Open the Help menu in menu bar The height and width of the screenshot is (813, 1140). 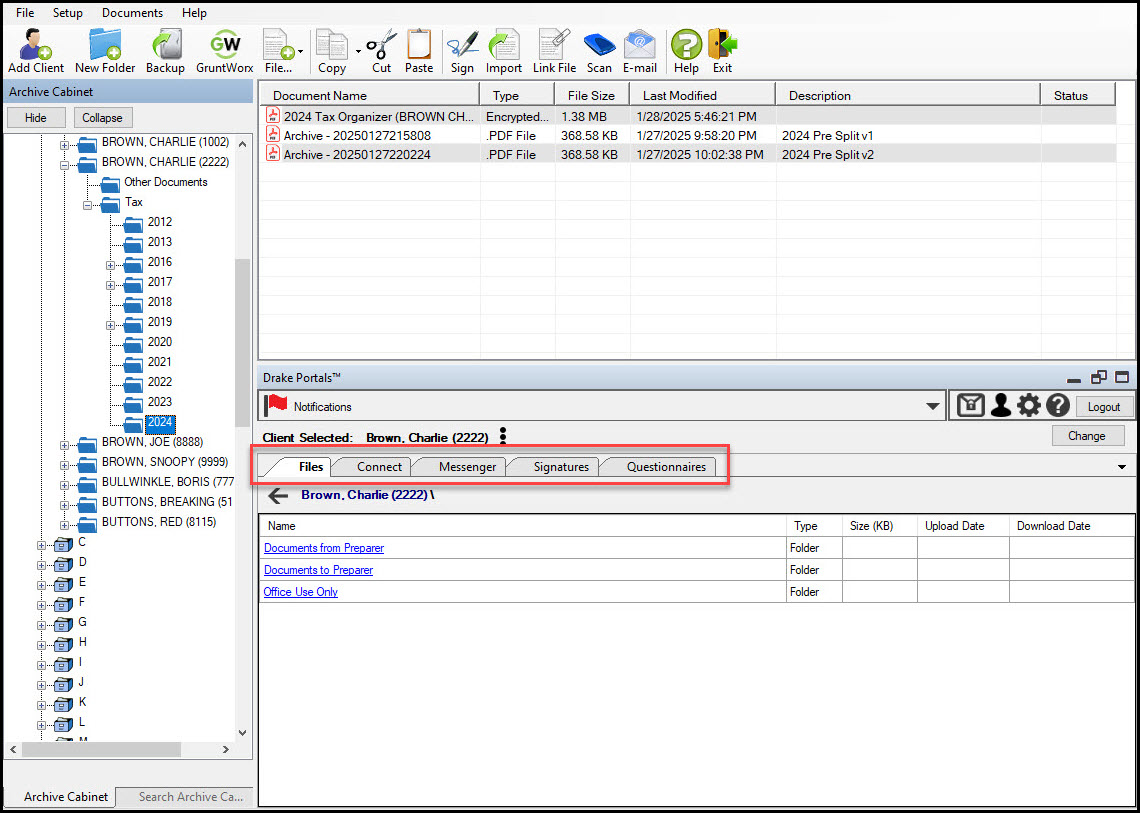coord(194,13)
